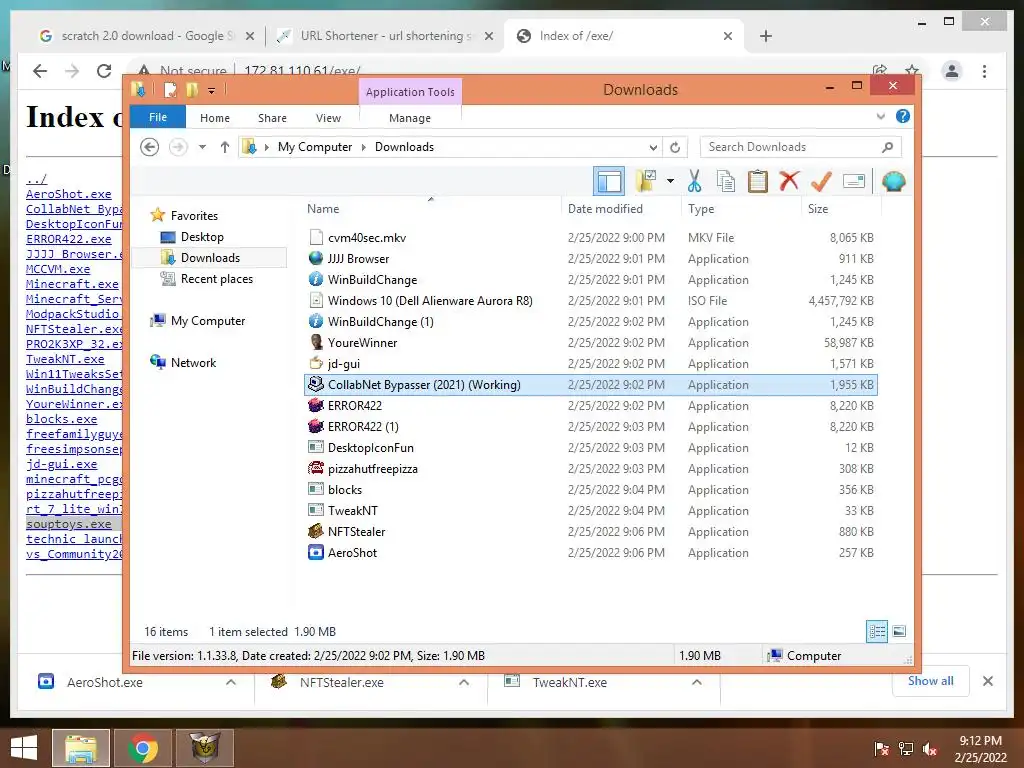1024x768 pixels.
Task: Click the red X Delete toolbar icon
Action: (790, 181)
